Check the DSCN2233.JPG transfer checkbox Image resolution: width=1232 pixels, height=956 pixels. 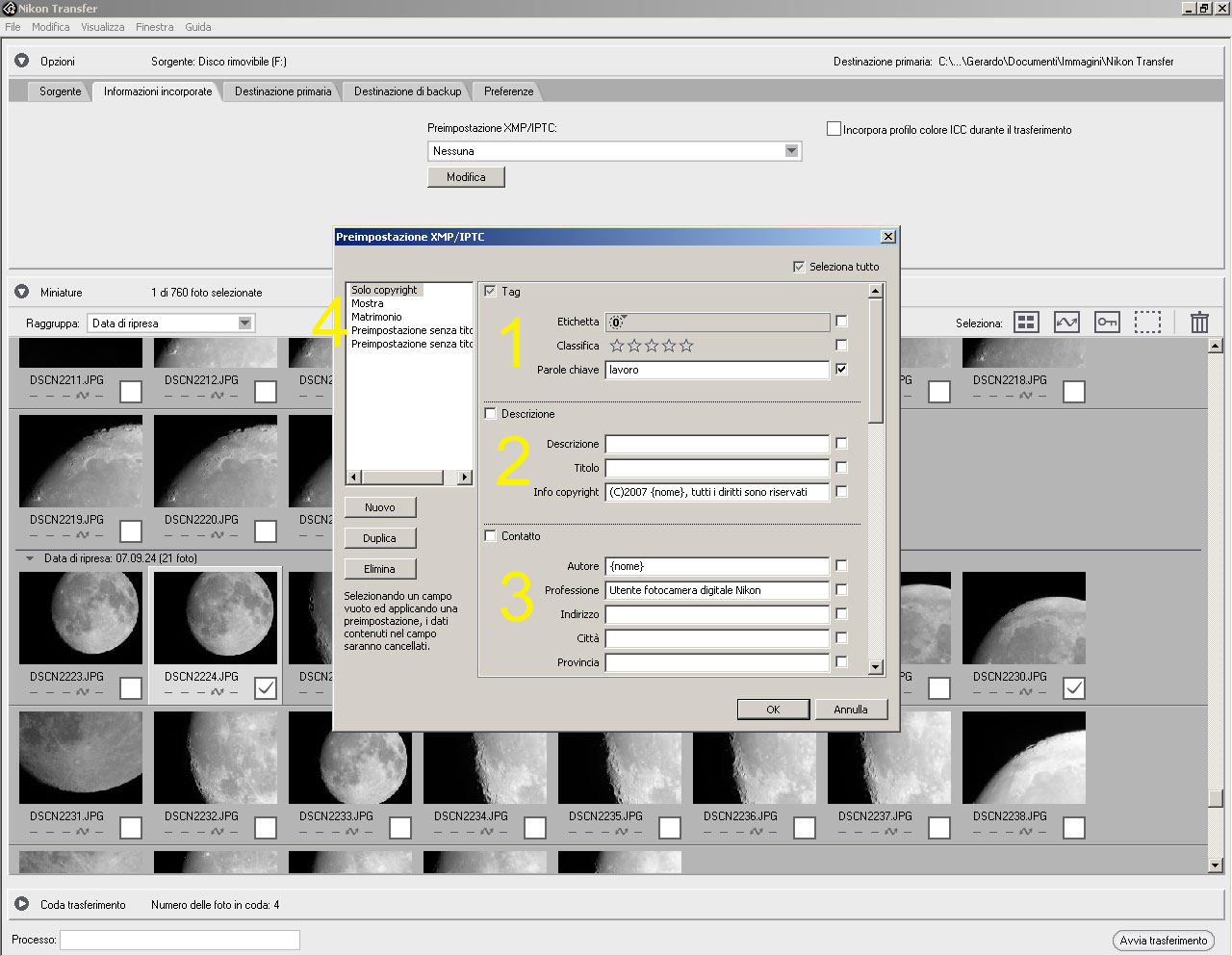(400, 827)
